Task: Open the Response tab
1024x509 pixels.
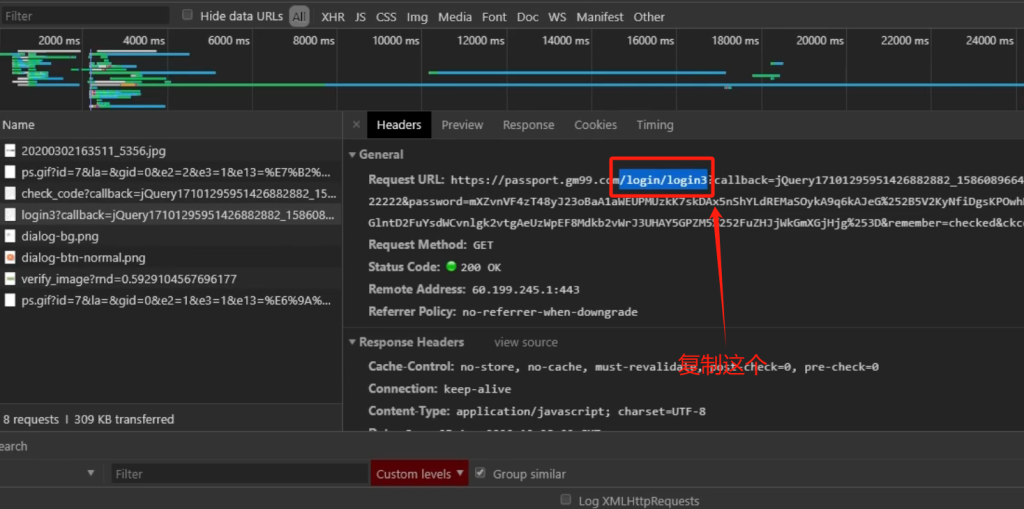Action: [x=528, y=125]
